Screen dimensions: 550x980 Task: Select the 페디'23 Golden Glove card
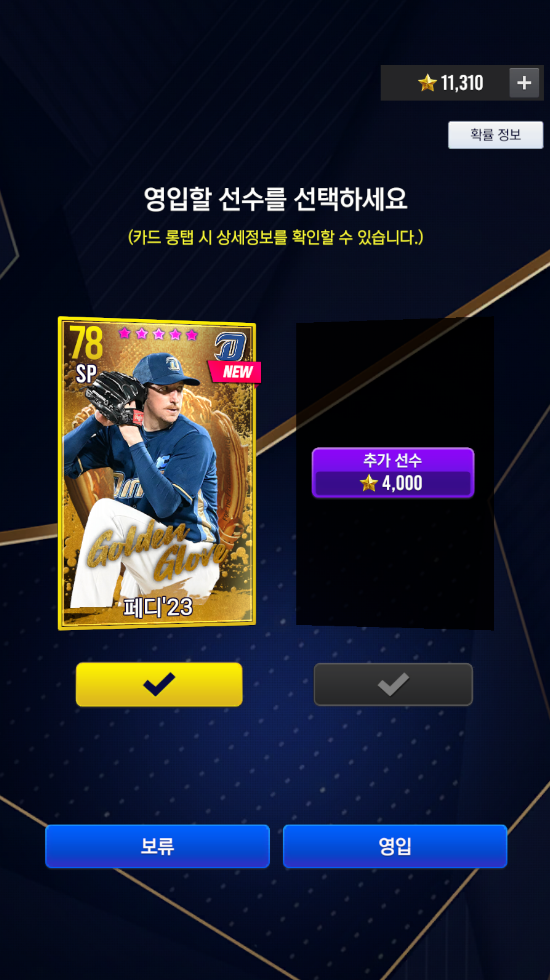[x=157, y=473]
